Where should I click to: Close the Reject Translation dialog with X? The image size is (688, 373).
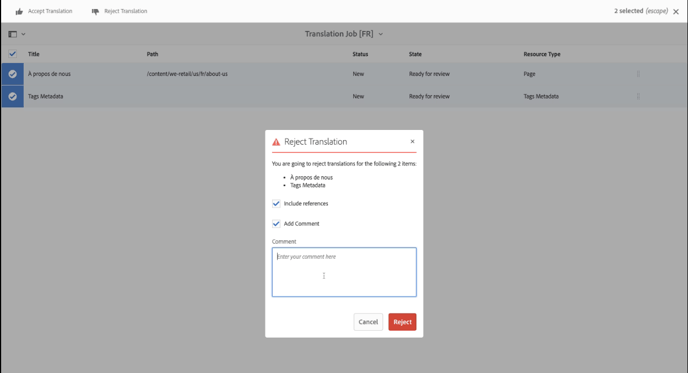pos(412,141)
